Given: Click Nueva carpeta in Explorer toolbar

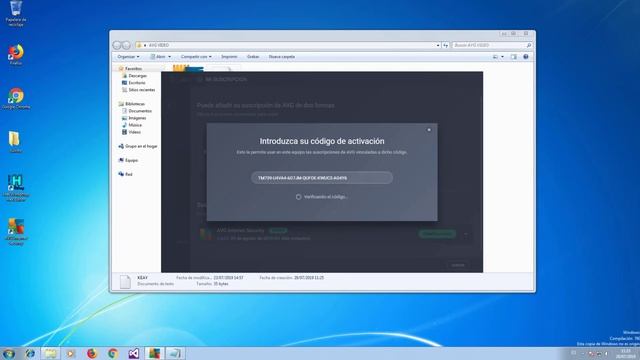Looking at the screenshot, I should 282,57.
